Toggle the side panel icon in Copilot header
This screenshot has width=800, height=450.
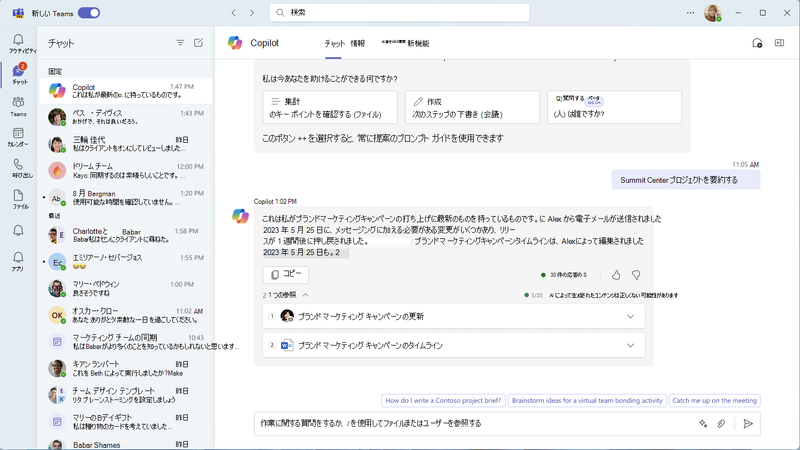pyautogui.click(x=779, y=43)
